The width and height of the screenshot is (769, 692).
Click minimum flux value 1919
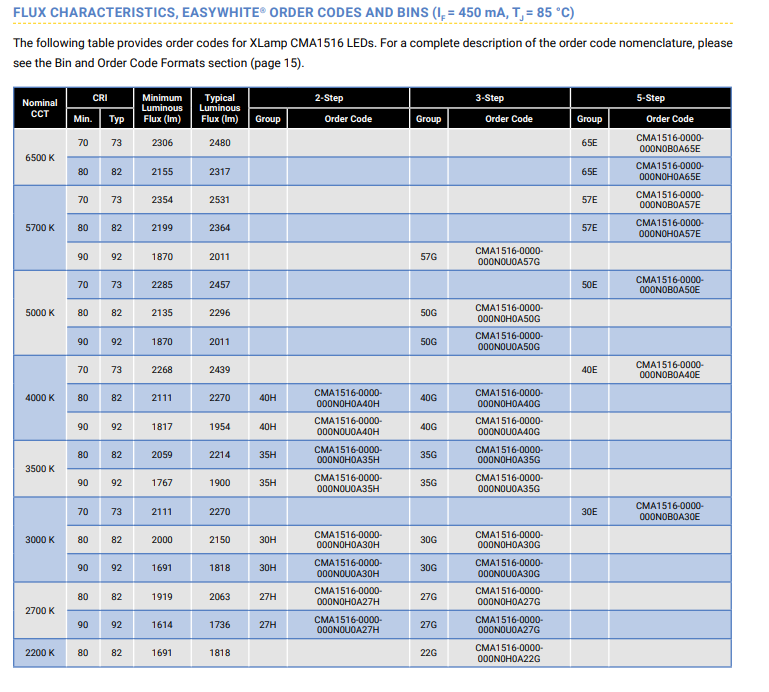coord(162,597)
